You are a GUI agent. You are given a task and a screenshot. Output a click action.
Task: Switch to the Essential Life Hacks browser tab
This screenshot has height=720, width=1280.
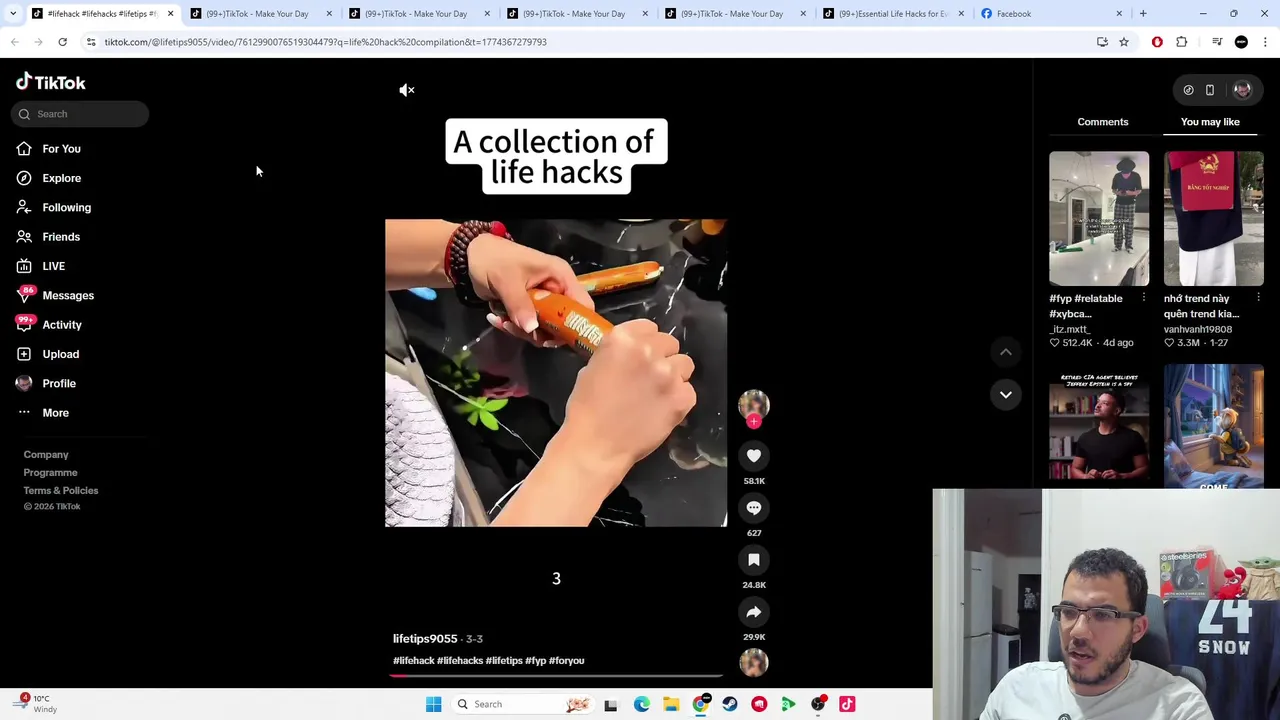tap(892, 14)
